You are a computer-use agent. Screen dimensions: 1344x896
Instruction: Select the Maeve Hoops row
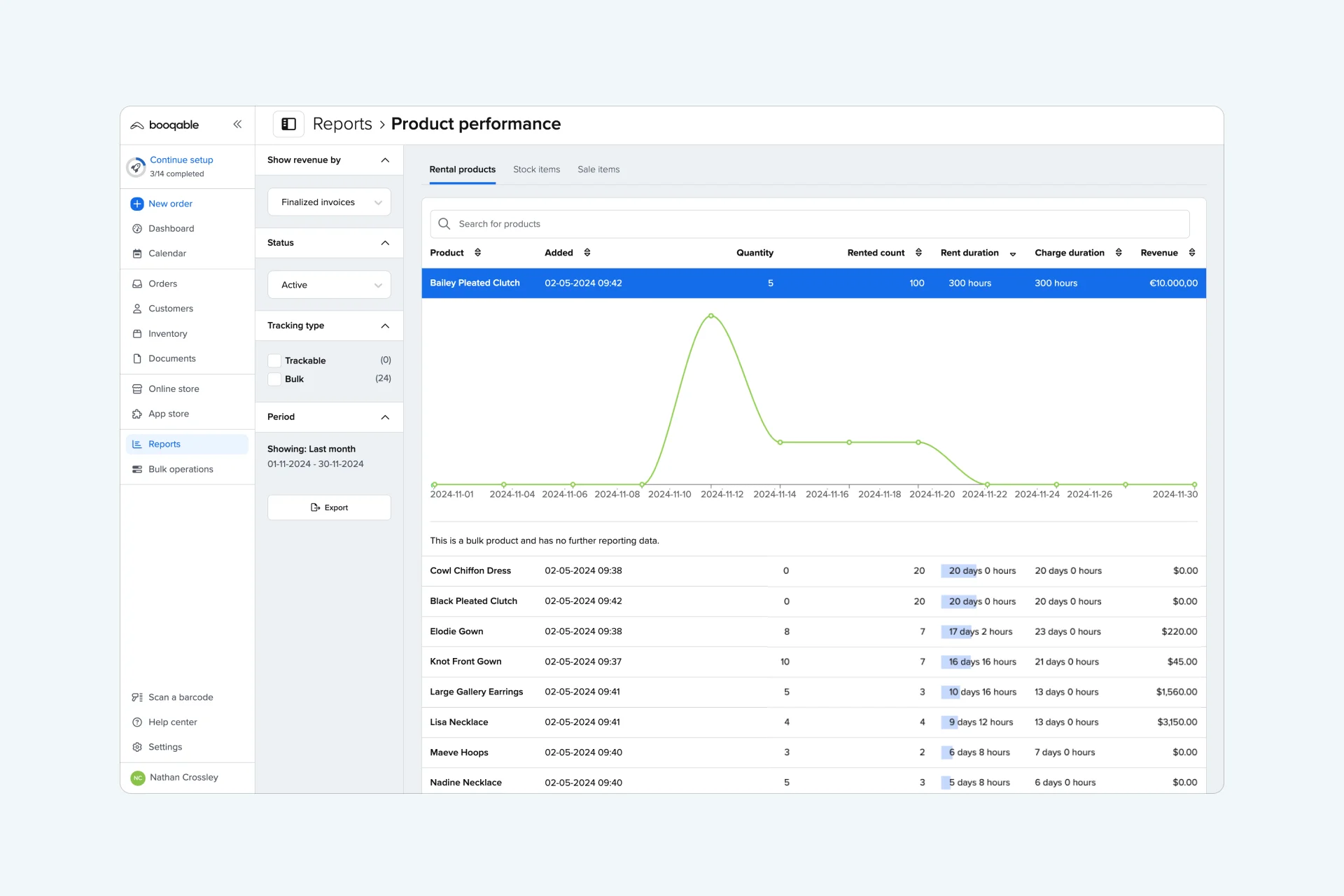tap(813, 752)
